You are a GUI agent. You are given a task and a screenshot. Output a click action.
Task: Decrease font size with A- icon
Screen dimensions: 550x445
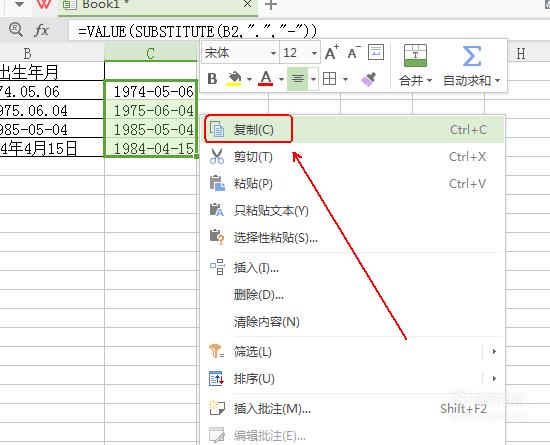pyautogui.click(x=354, y=53)
